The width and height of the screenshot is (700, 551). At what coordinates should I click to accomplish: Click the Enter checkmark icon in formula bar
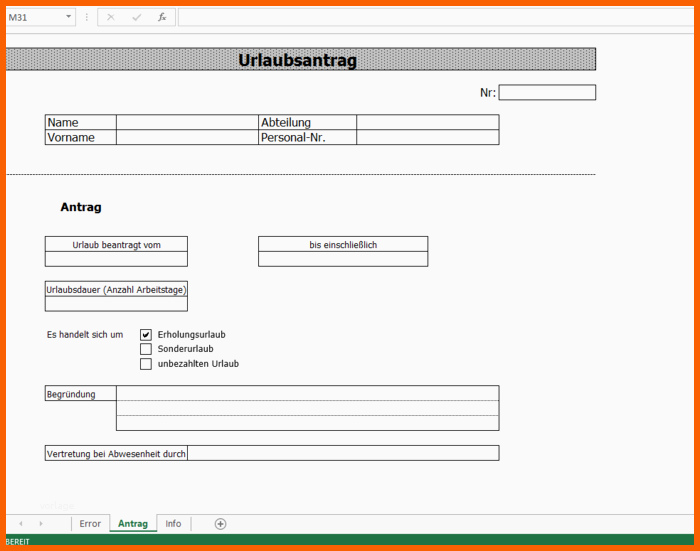136,17
